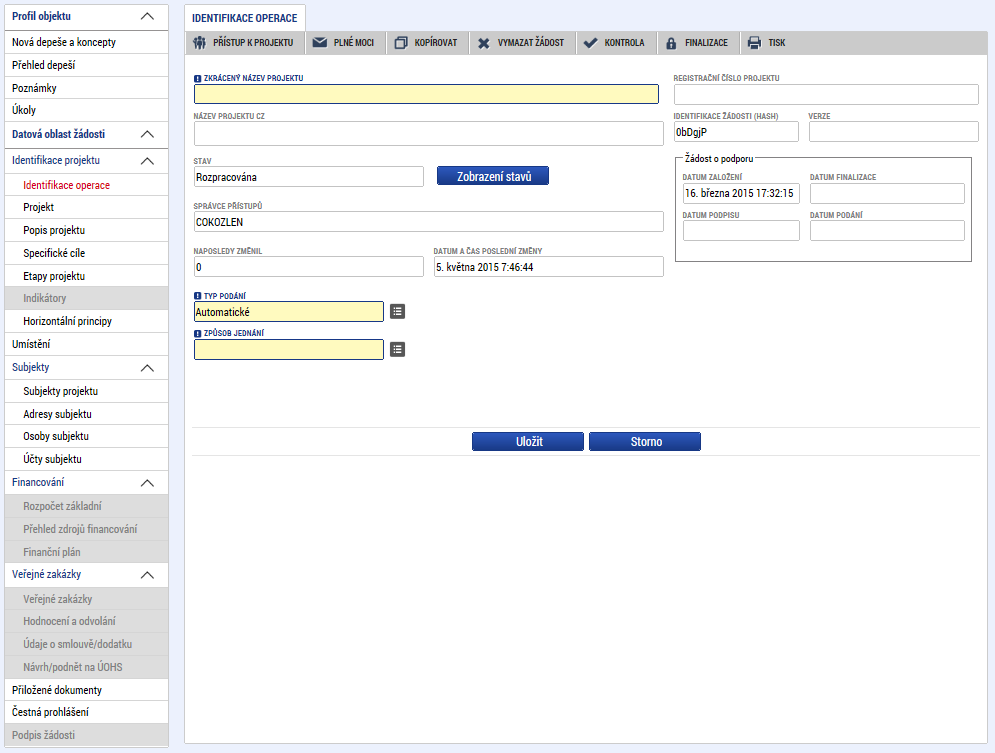Screen dimensions: 995x753
Task: Click the Zobrazení stavů button
Action: 493,176
